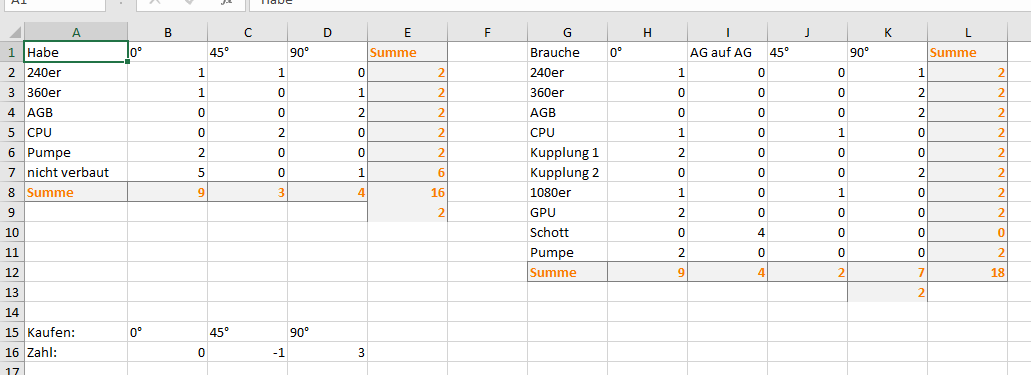Click the total cell showing 18
This screenshot has width=1031, height=375.
point(967,272)
